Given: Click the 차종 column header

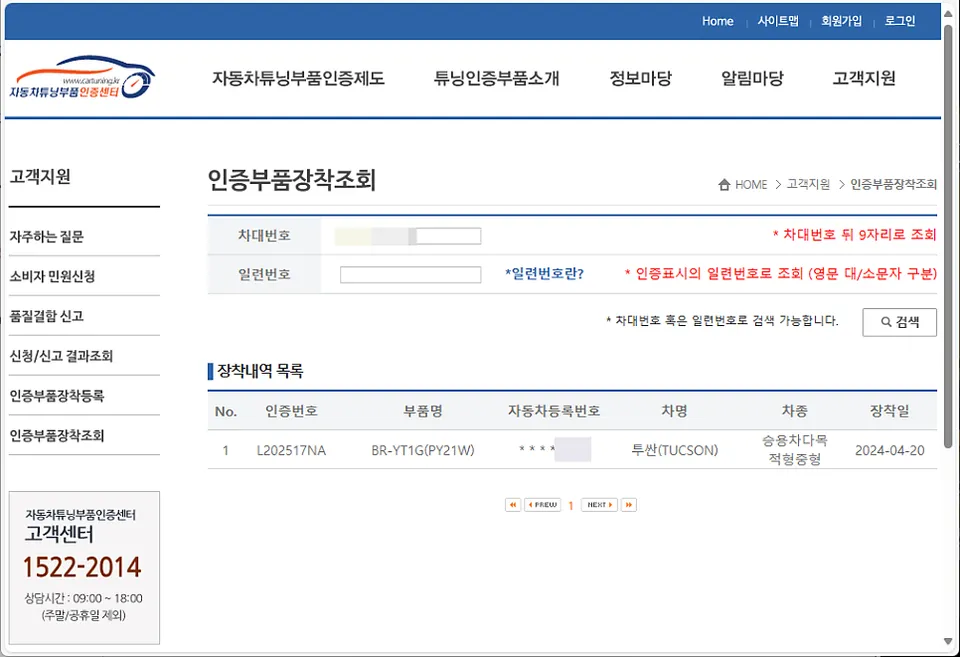Looking at the screenshot, I should [x=794, y=411].
